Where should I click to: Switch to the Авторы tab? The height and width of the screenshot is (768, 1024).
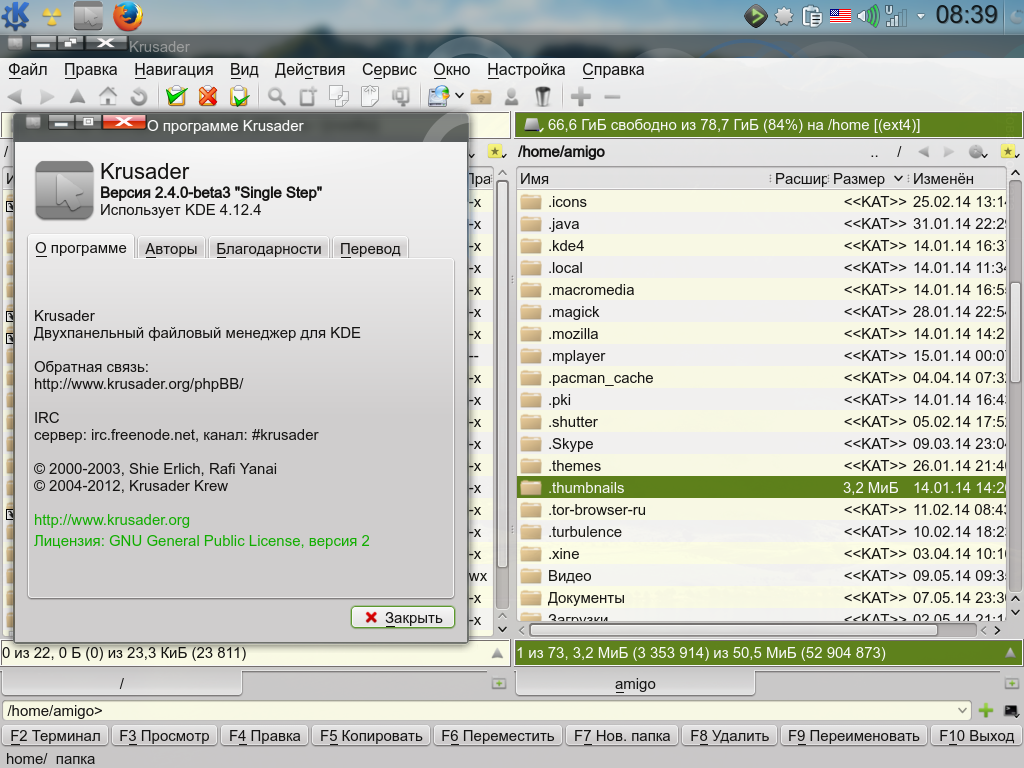(171, 249)
